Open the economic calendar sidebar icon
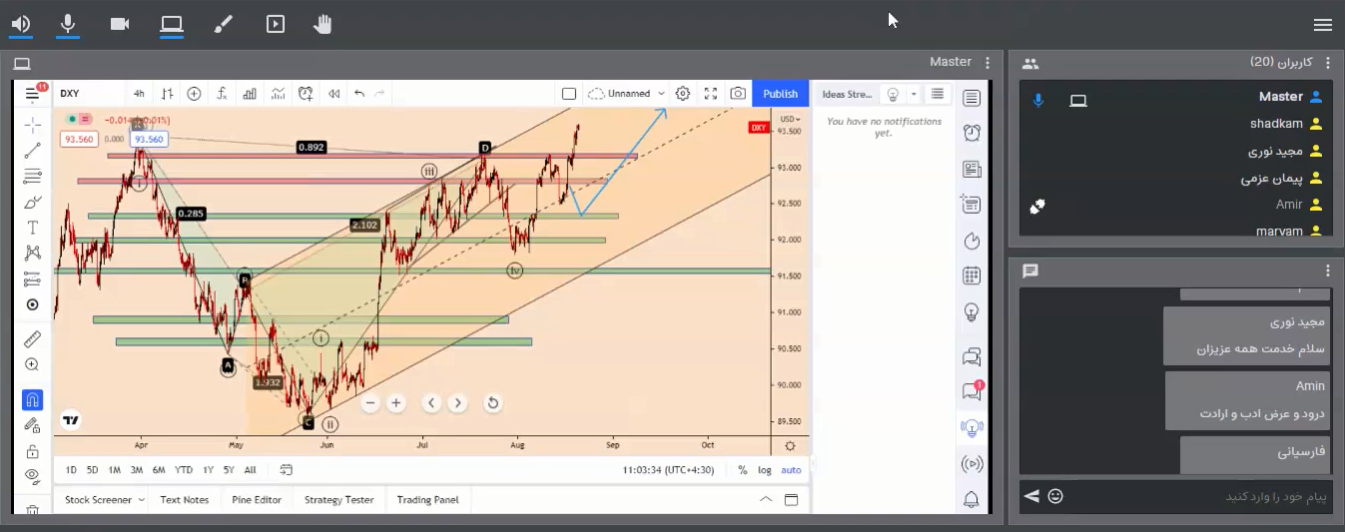The height and width of the screenshot is (532, 1345). pyautogui.click(x=971, y=276)
